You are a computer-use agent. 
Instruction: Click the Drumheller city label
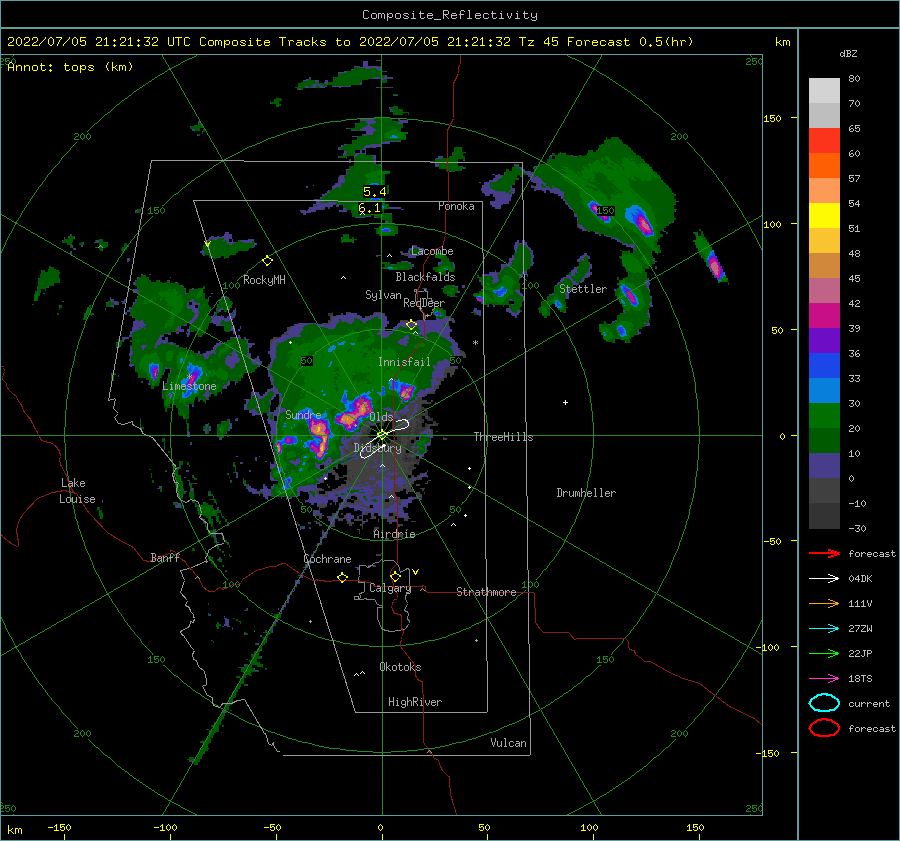pyautogui.click(x=586, y=493)
